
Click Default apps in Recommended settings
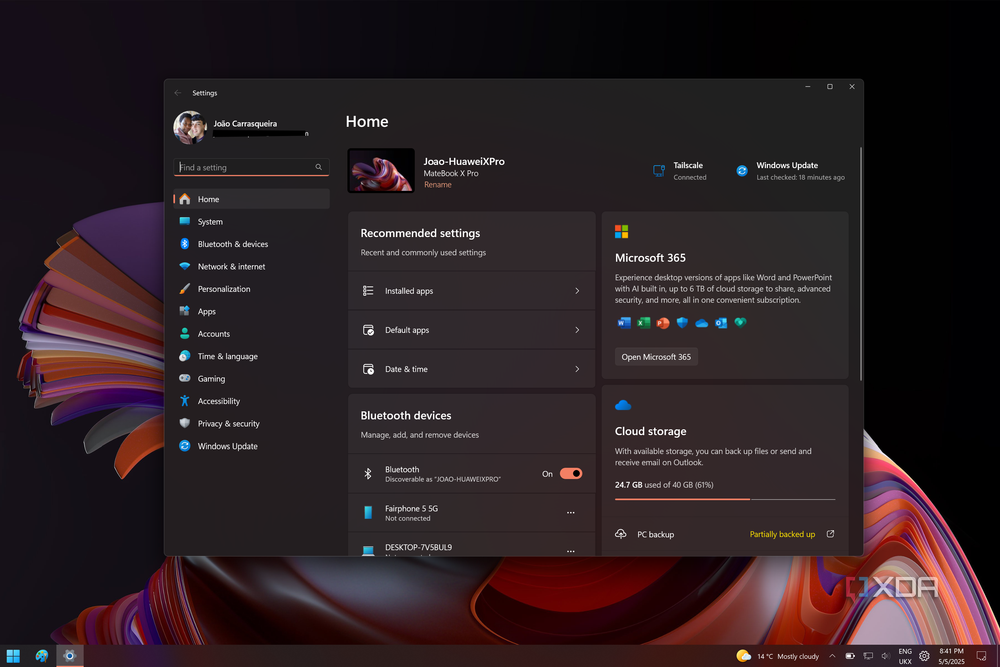pyautogui.click(x=472, y=330)
